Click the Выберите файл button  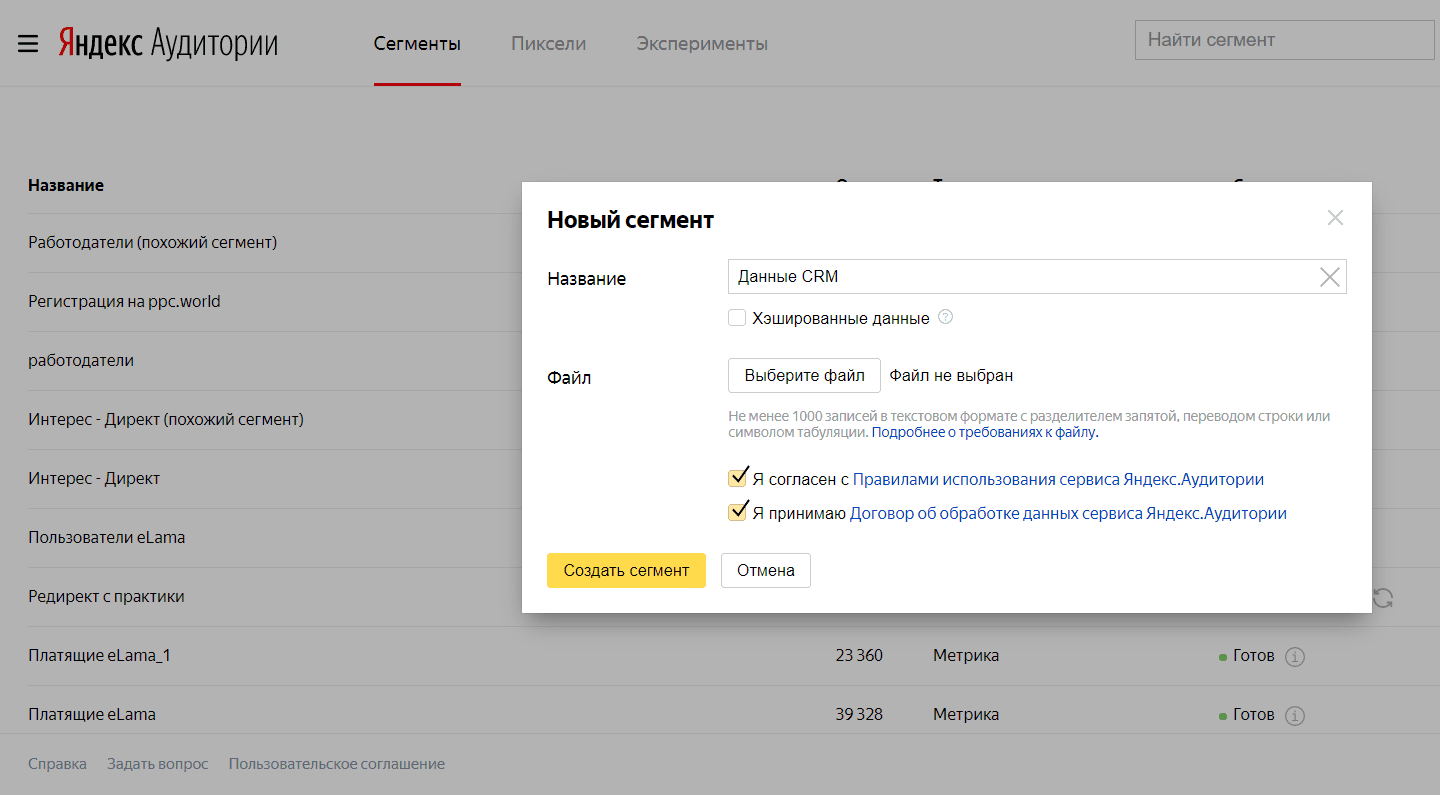point(804,376)
